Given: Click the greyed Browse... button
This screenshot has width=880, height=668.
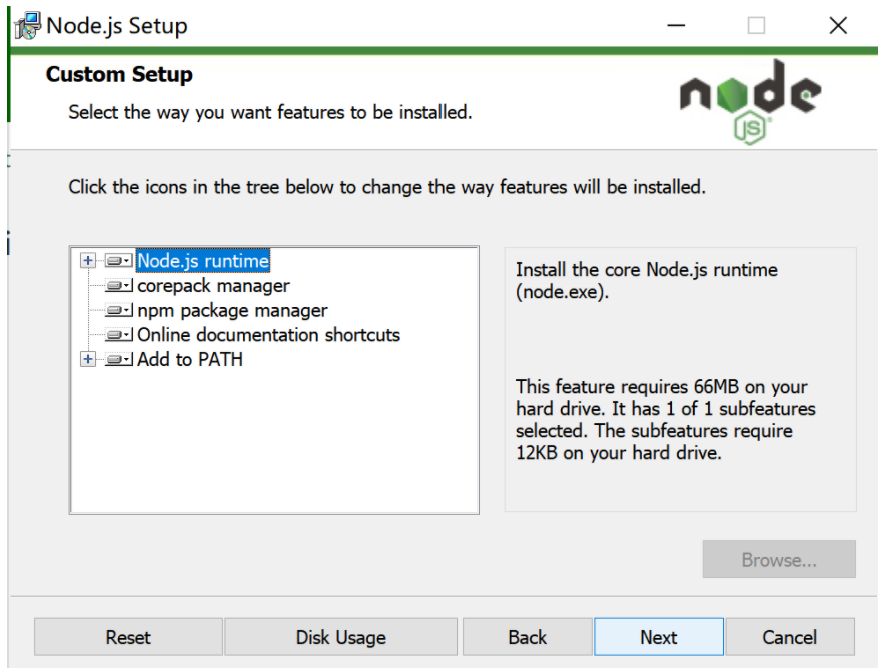Looking at the screenshot, I should click(x=779, y=559).
